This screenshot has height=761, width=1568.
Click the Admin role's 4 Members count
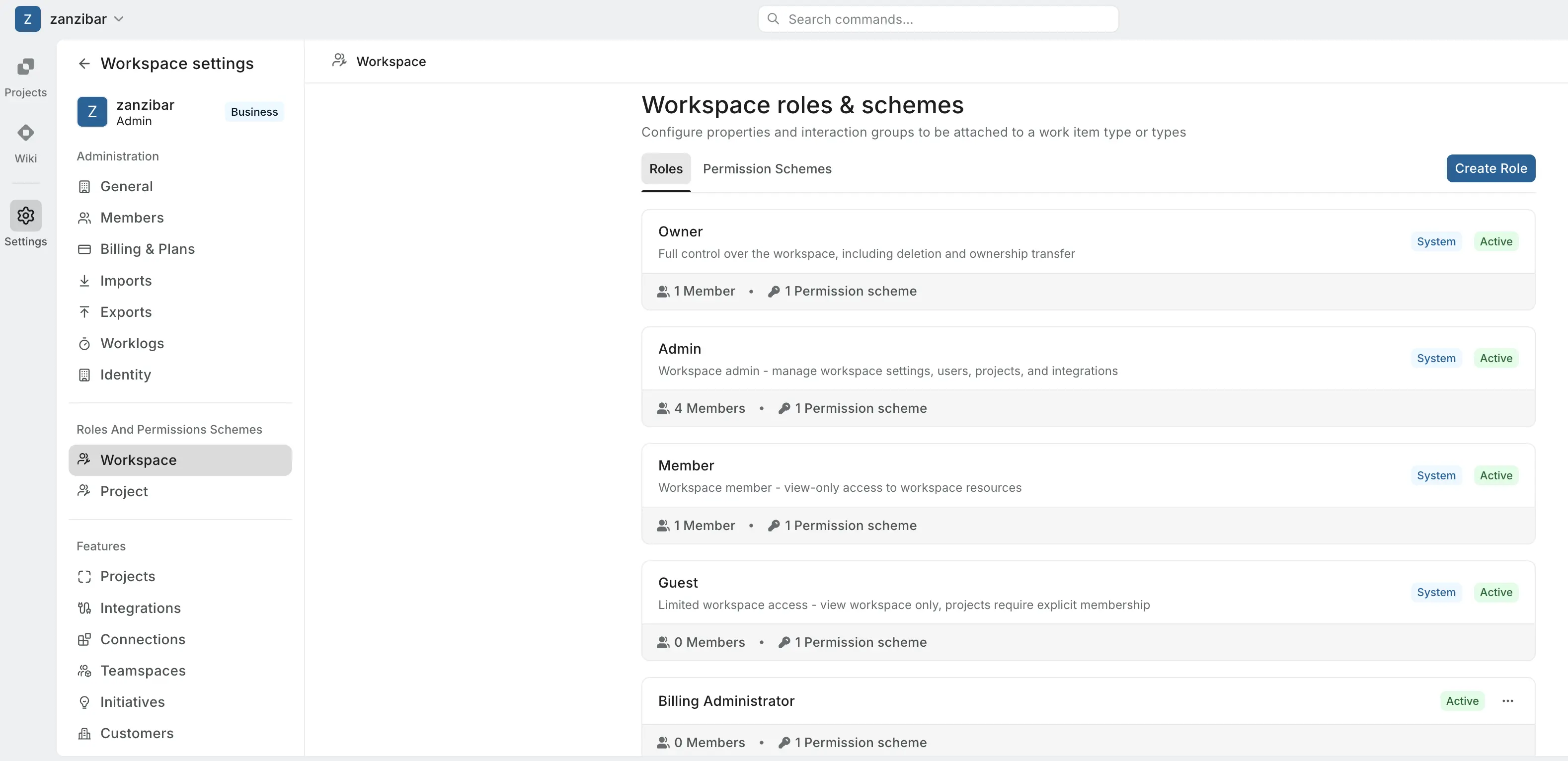pos(701,408)
